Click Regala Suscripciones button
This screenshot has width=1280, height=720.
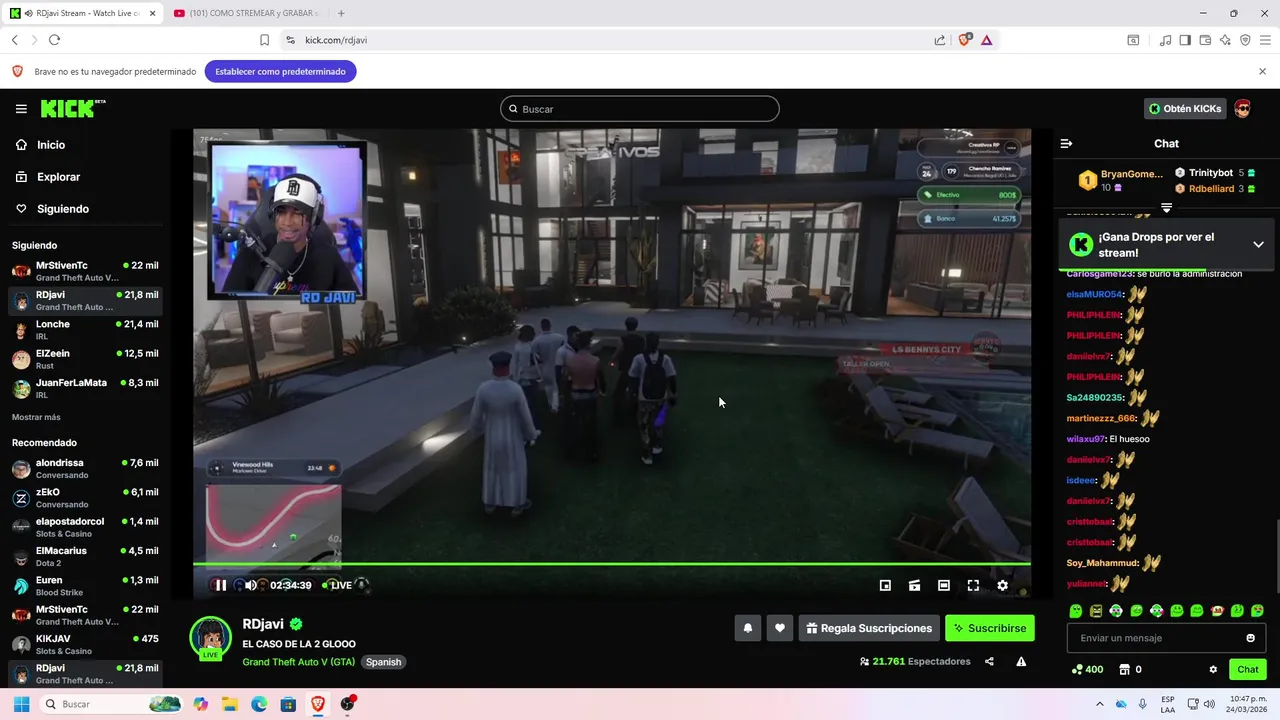(869, 628)
